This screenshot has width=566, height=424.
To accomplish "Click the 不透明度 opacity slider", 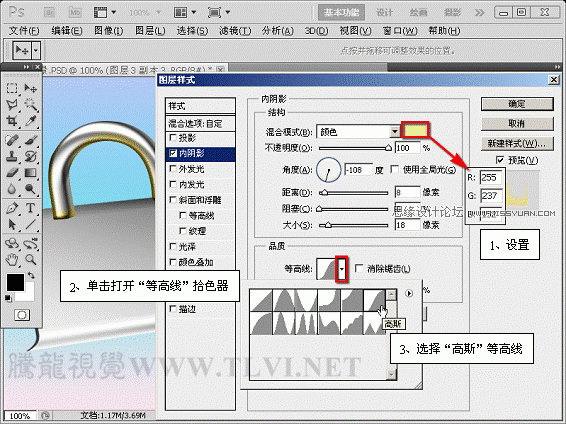I will [x=353, y=148].
